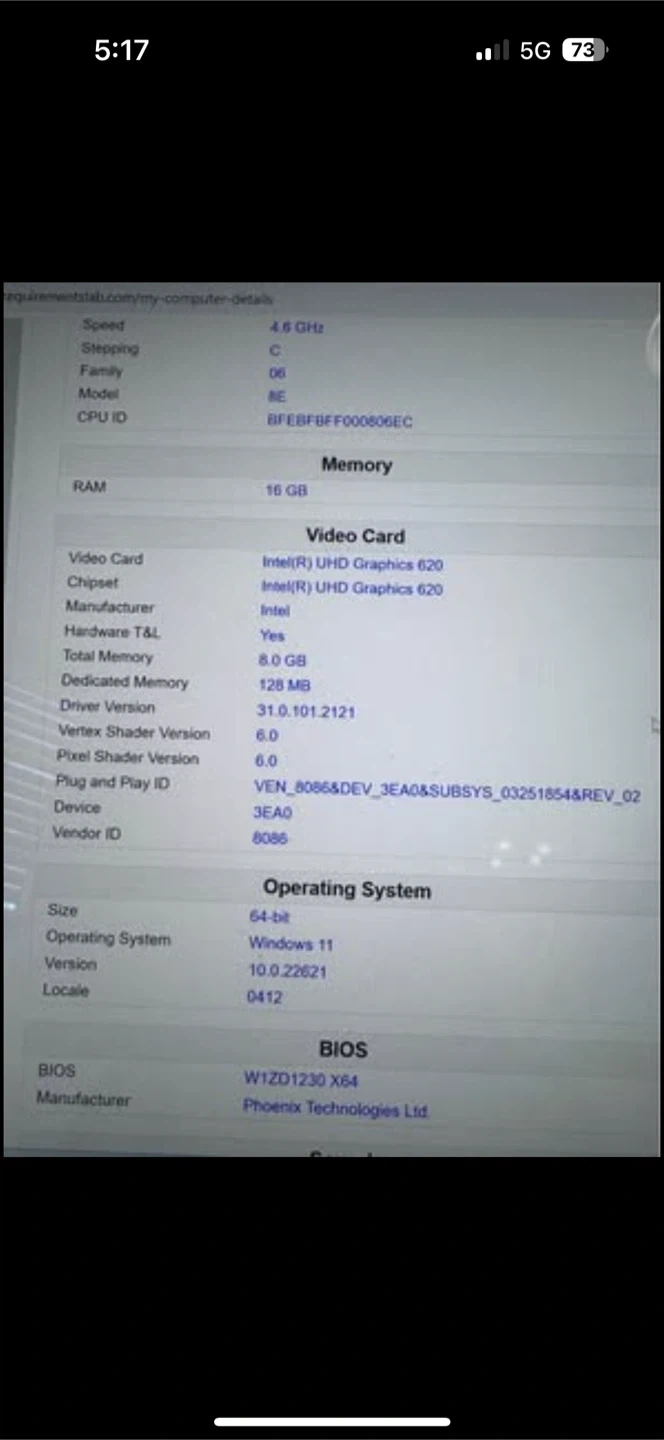Click the Windows 11 operating system value

click(291, 944)
